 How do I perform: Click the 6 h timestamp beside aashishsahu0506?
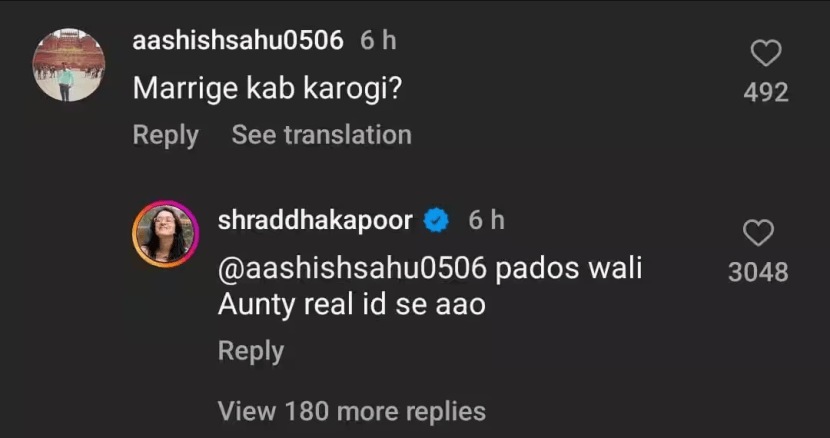pyautogui.click(x=378, y=40)
